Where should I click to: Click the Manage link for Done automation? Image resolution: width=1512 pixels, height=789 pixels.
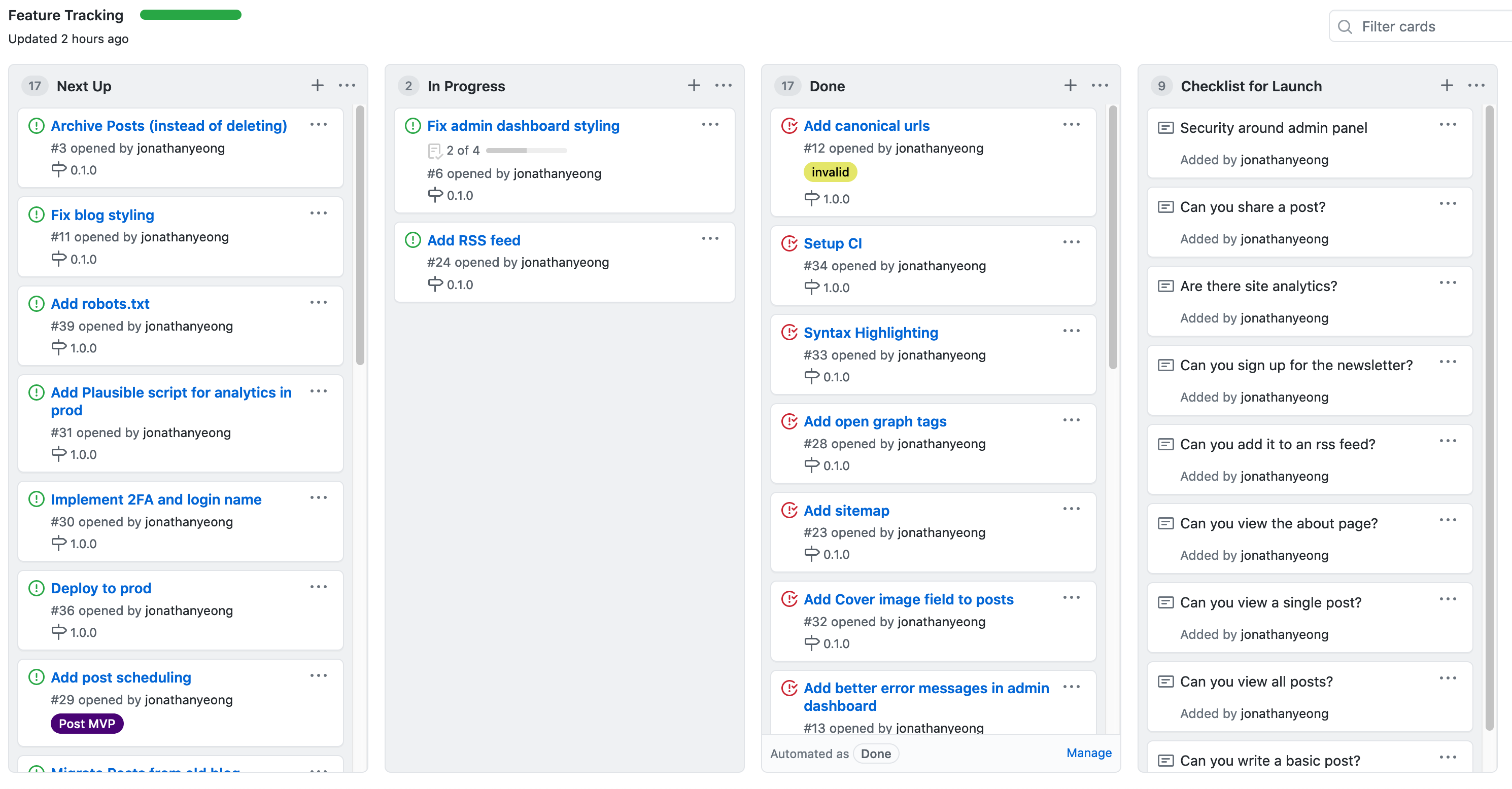tap(1088, 752)
